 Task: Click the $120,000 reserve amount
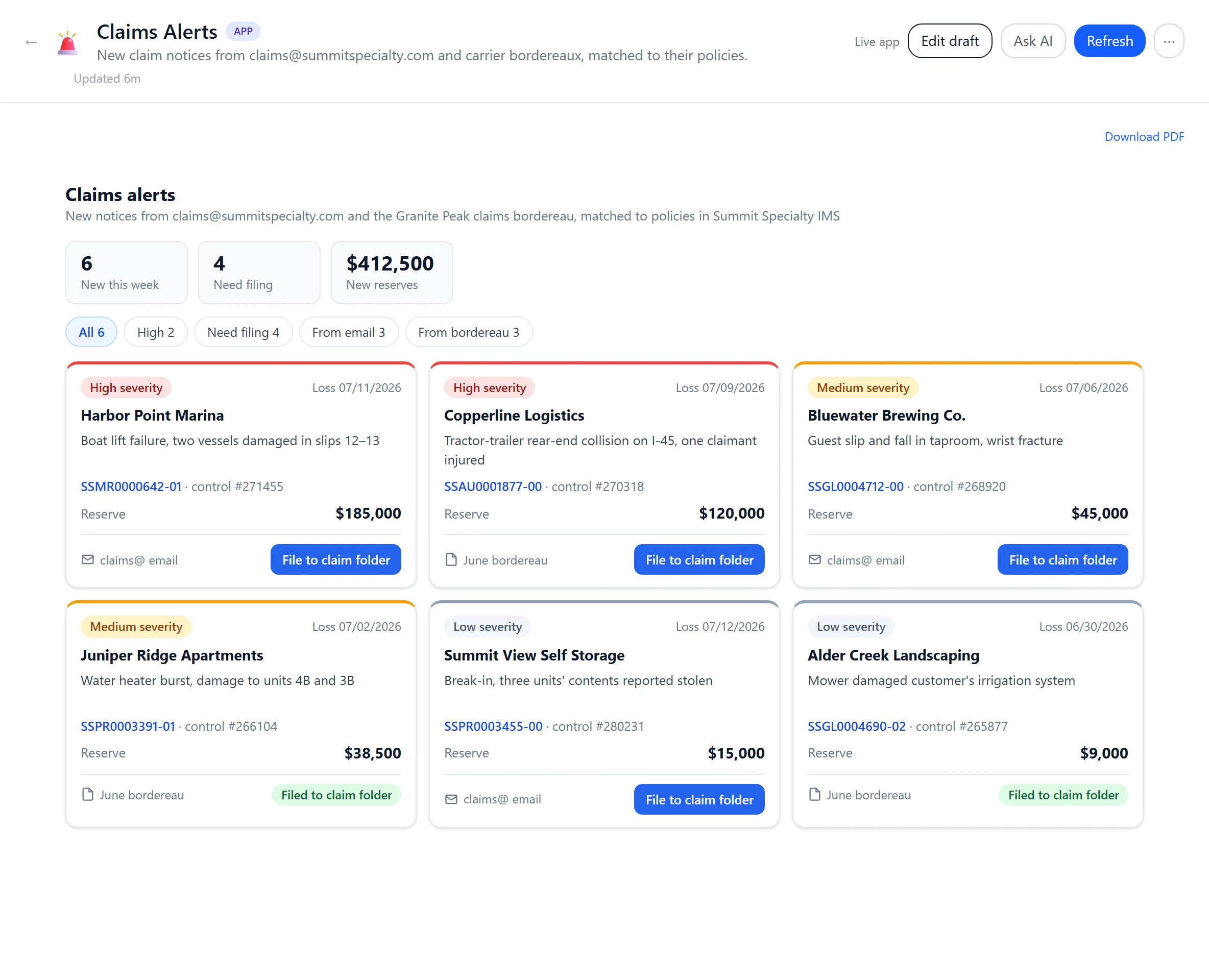(x=731, y=513)
